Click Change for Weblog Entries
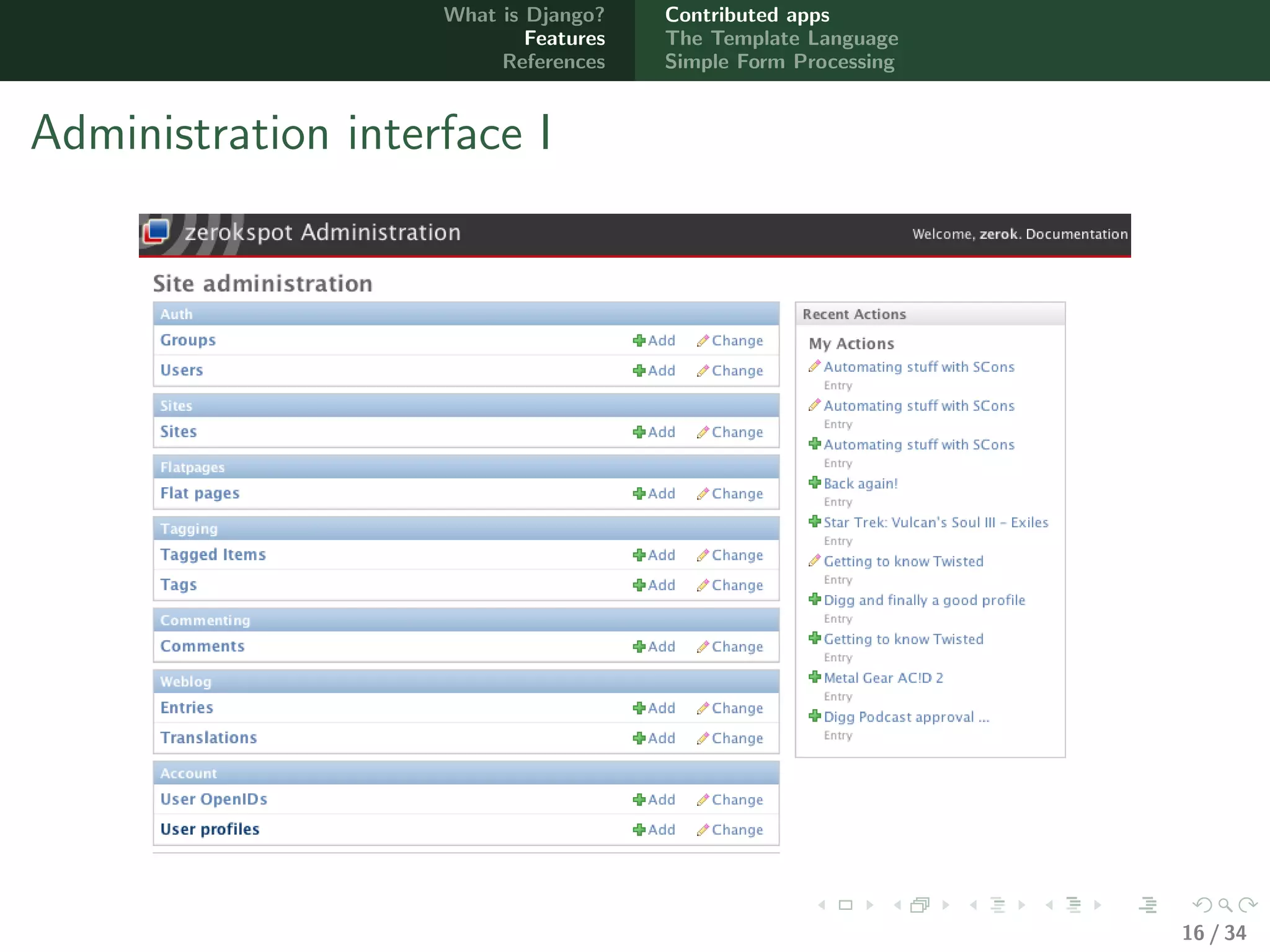Viewport: 1270px width, 952px height. (x=737, y=708)
